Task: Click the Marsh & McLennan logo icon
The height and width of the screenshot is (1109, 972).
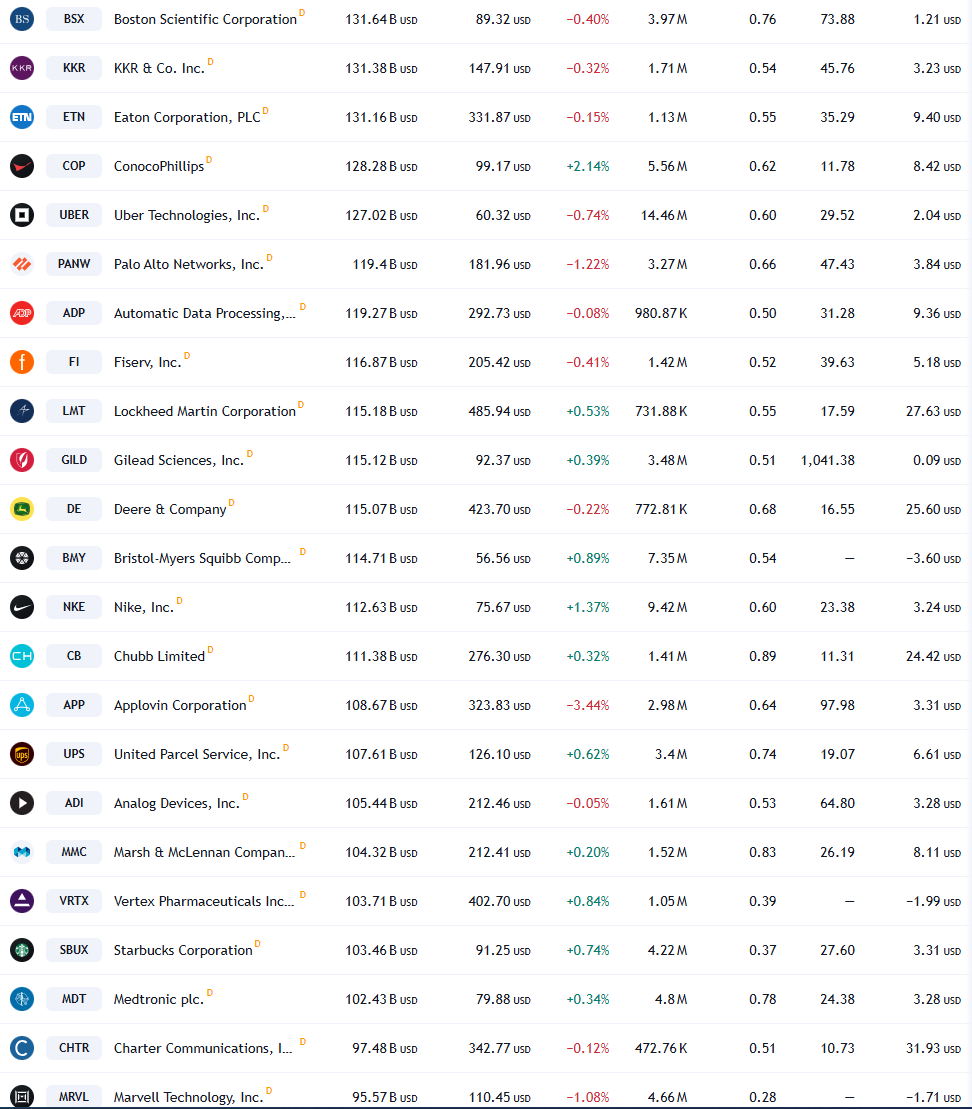Action: click(22, 852)
